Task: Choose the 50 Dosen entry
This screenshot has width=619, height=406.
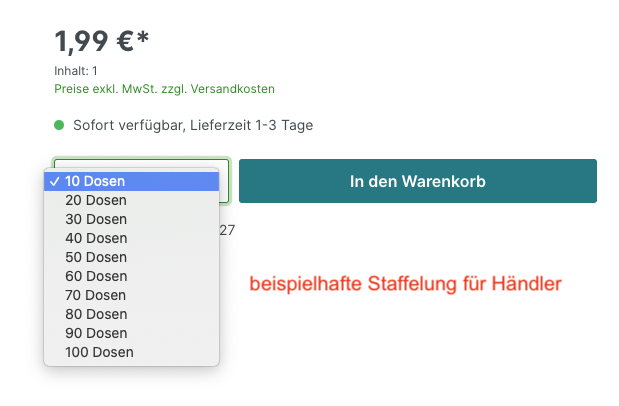Action: pos(96,257)
